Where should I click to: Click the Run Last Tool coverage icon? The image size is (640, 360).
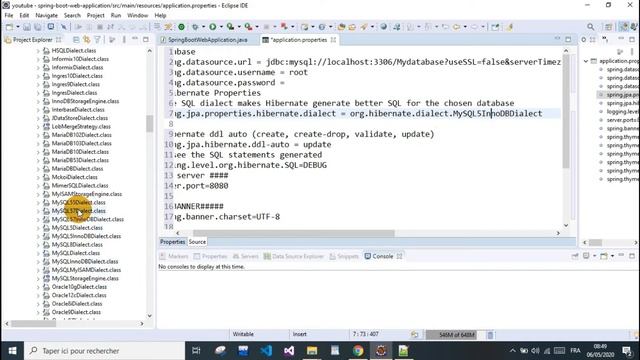coord(231,27)
